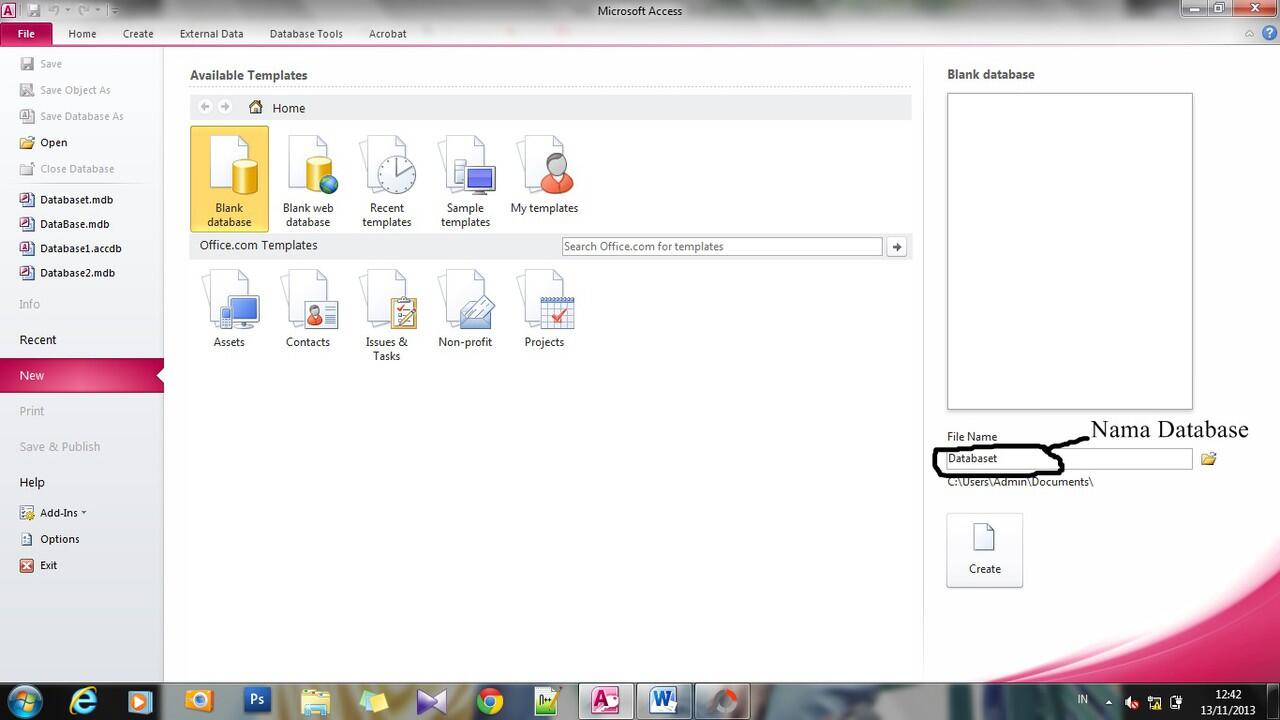Open Recent templates
Viewport: 1280px width, 720px height.
[387, 180]
